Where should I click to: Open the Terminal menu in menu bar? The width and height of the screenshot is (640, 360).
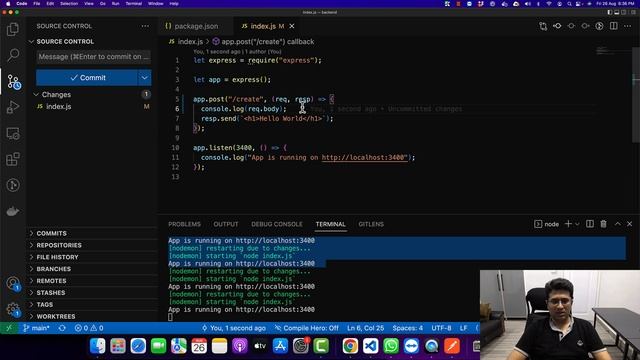133,3
